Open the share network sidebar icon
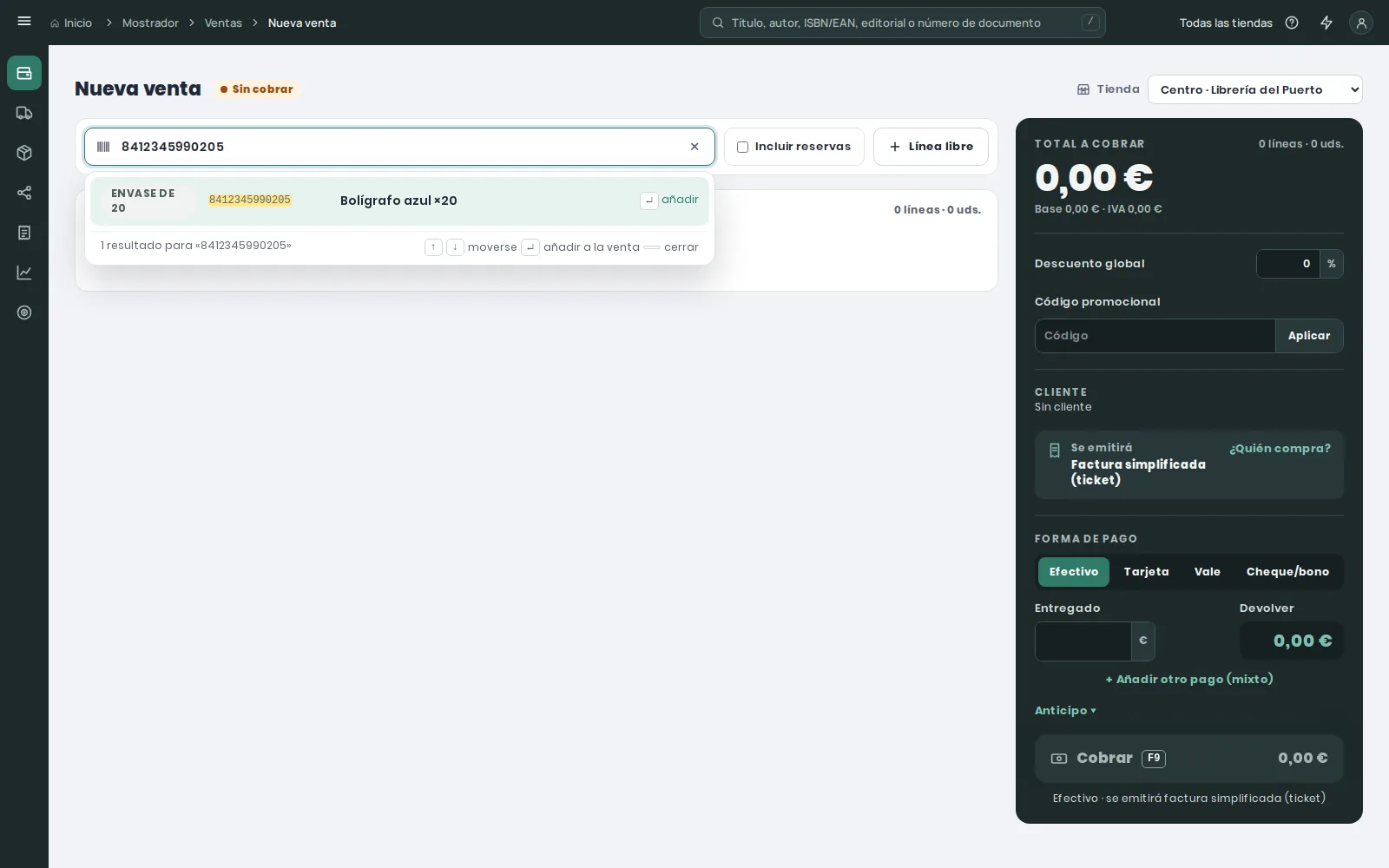 24,193
